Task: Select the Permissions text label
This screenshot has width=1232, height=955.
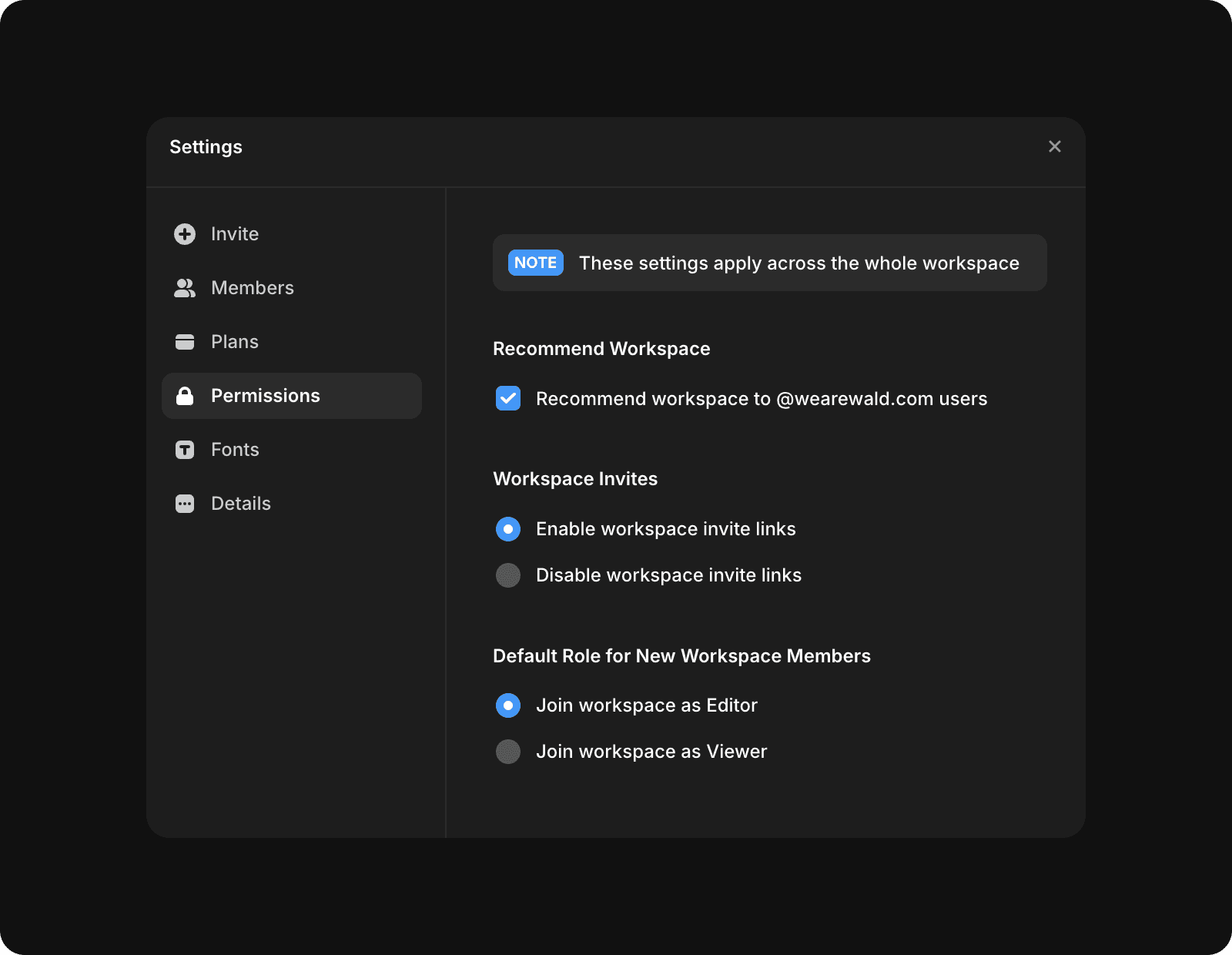Action: pyautogui.click(x=266, y=396)
